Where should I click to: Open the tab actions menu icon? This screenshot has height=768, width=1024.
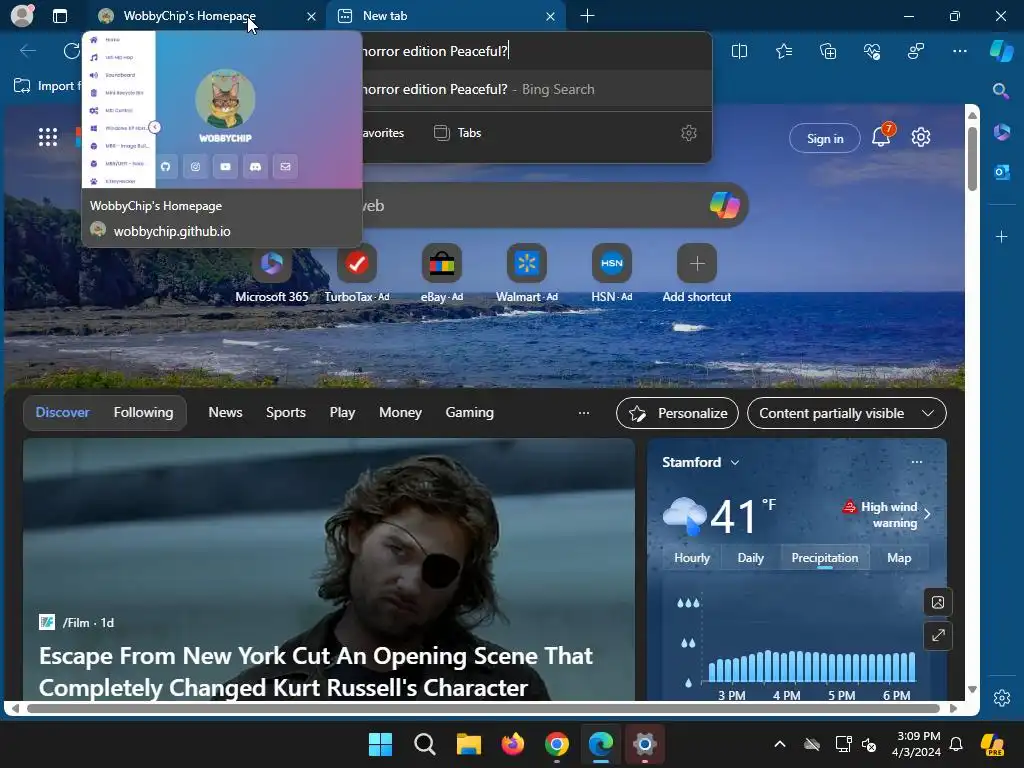(59, 16)
